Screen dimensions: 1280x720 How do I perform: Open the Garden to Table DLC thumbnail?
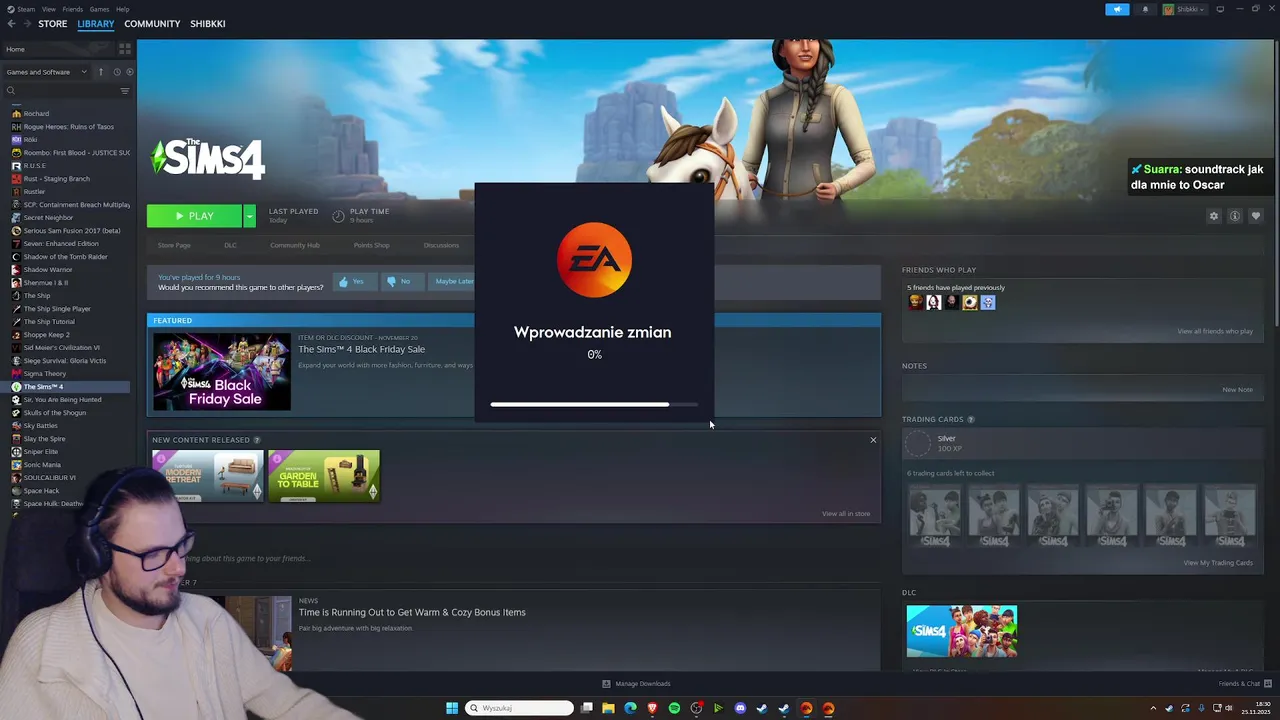[x=324, y=476]
